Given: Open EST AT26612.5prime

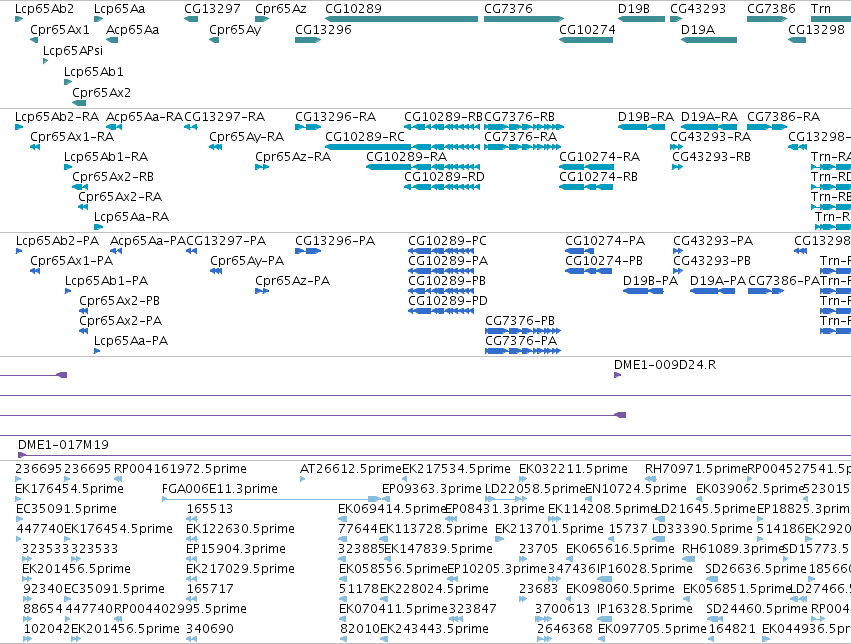Looking at the screenshot, I should (x=303, y=479).
